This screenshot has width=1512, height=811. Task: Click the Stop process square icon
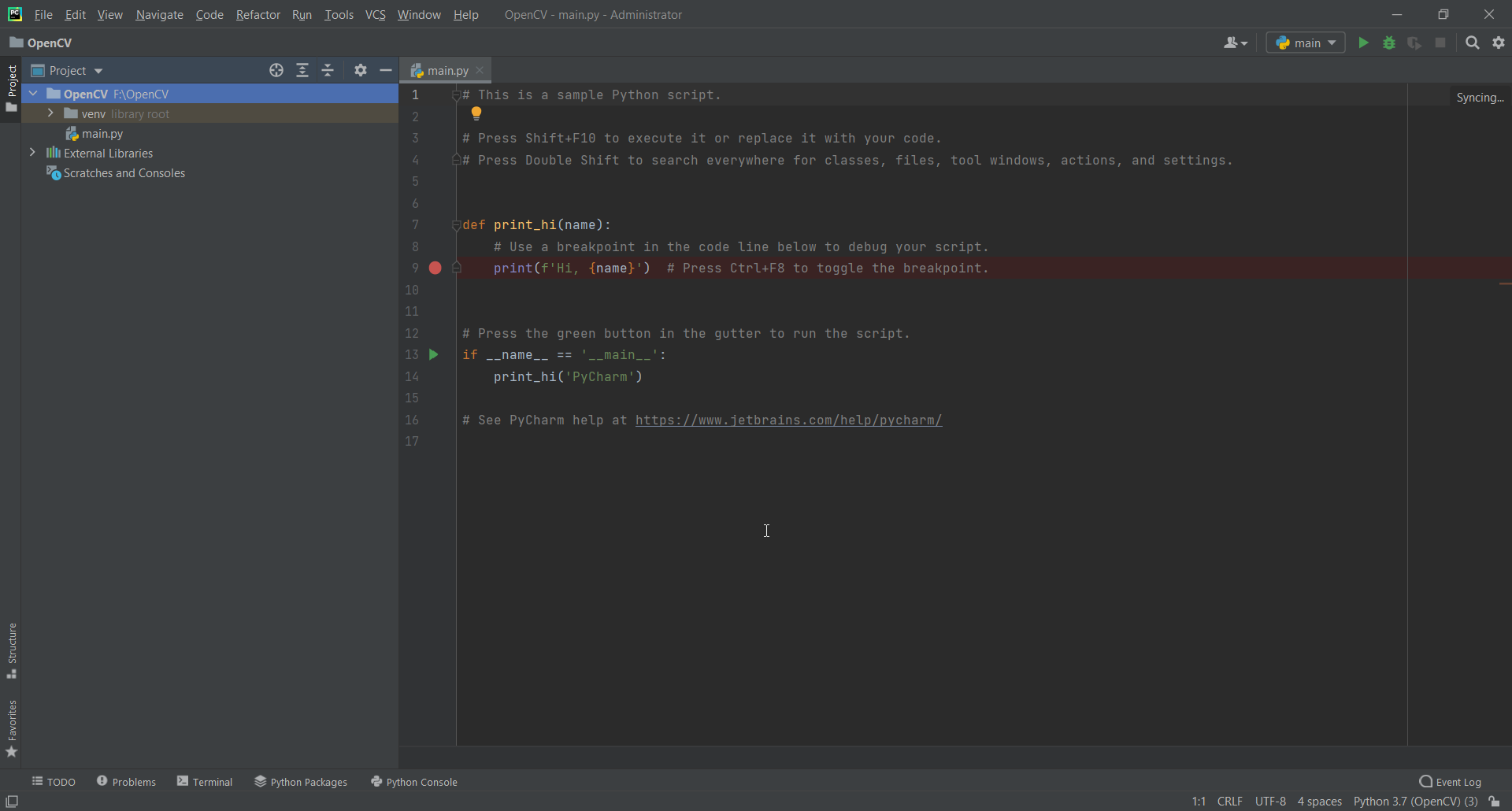point(1440,43)
